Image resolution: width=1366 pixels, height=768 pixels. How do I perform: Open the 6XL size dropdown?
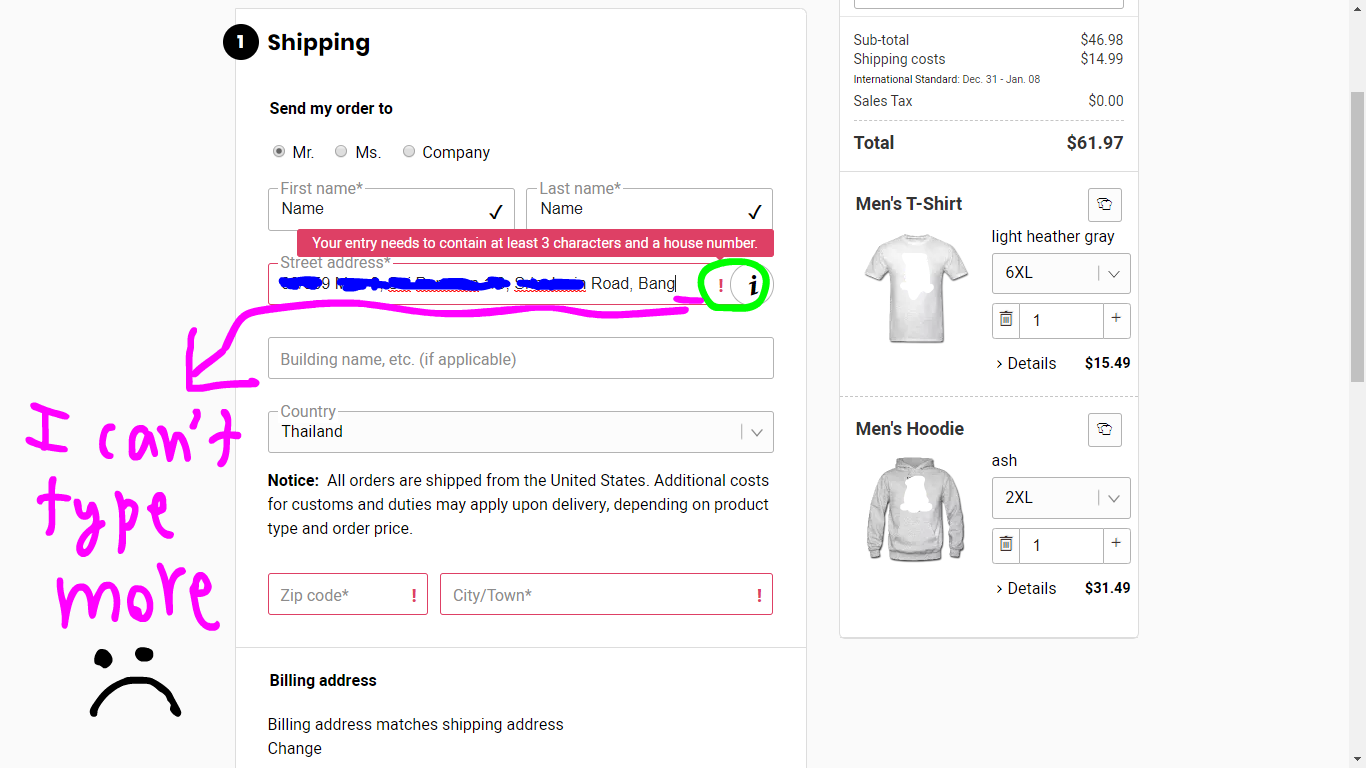(x=1060, y=273)
